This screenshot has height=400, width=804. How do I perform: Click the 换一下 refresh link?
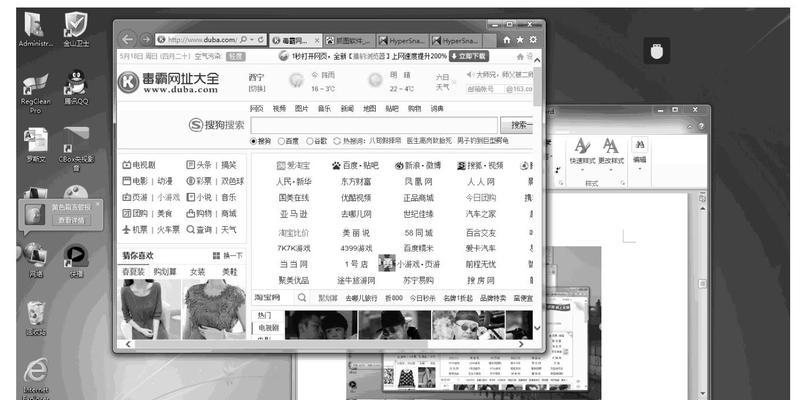pos(228,256)
